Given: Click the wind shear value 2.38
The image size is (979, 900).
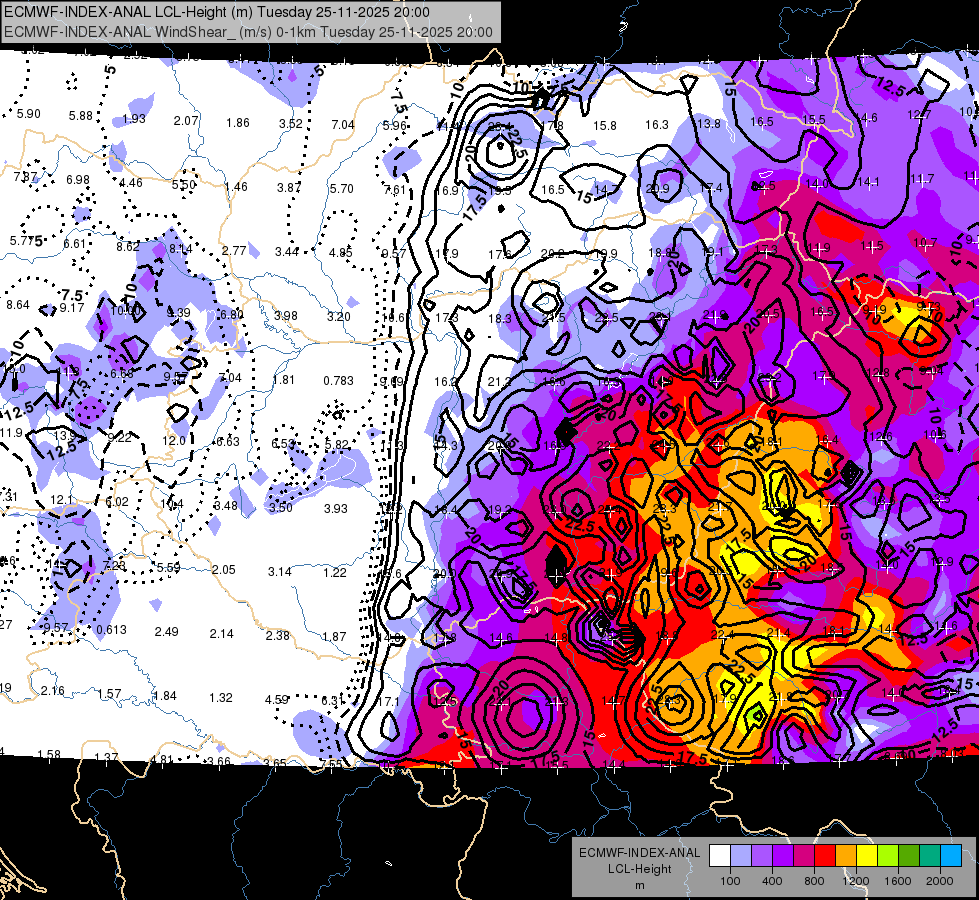Looking at the screenshot, I should click(278, 635).
